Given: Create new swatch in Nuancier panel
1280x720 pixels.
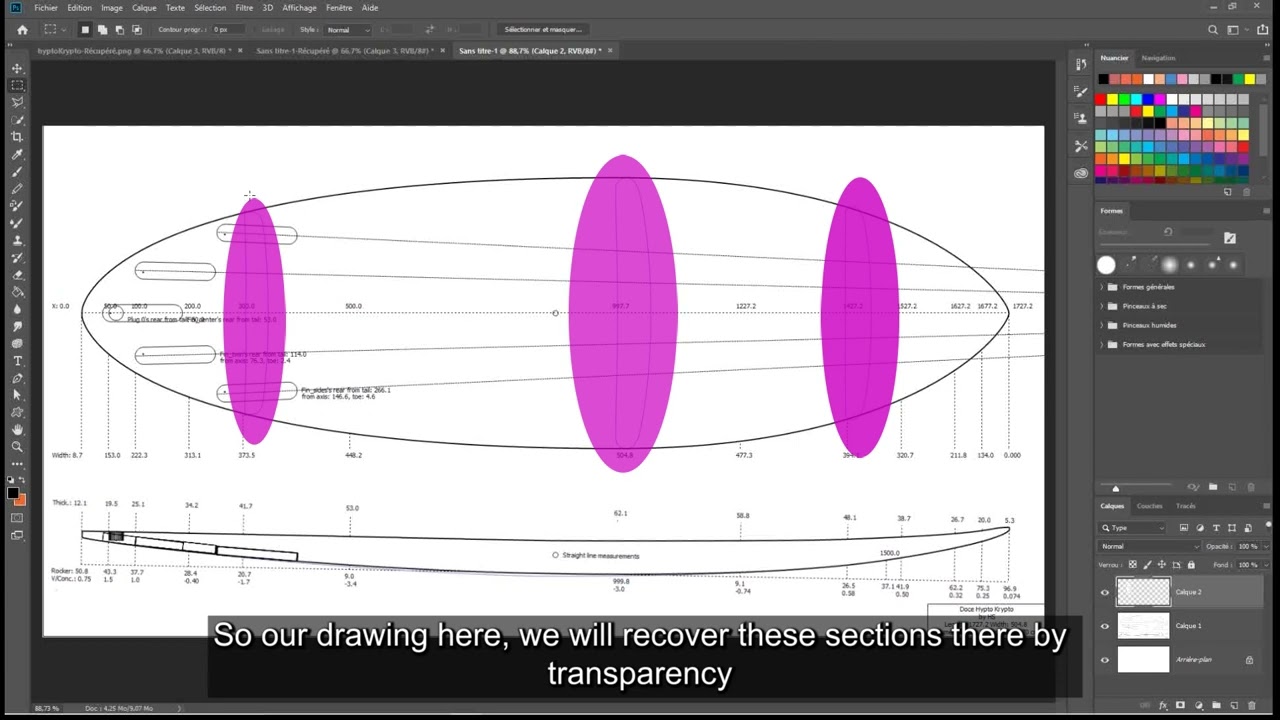Looking at the screenshot, I should click(x=1228, y=192).
